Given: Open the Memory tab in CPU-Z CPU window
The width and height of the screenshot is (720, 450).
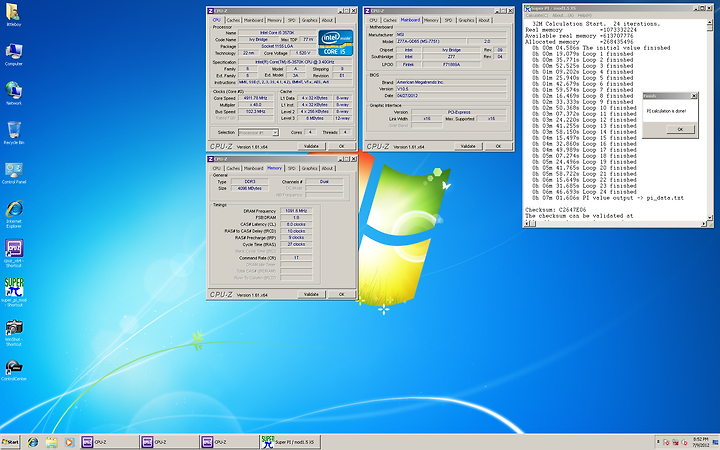Looking at the screenshot, I should (x=274, y=20).
